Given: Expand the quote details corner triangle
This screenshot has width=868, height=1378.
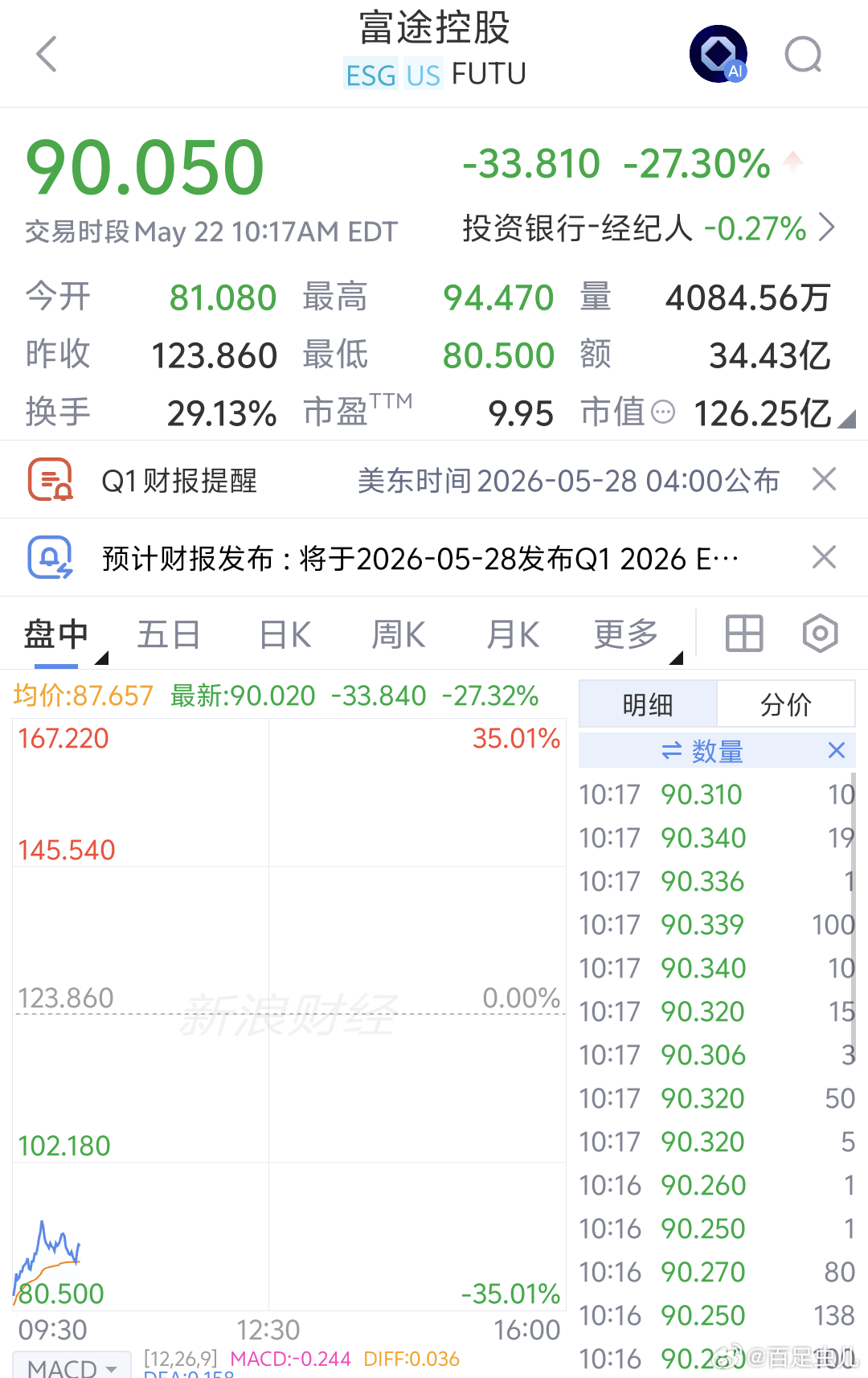Looking at the screenshot, I should coord(846,419).
